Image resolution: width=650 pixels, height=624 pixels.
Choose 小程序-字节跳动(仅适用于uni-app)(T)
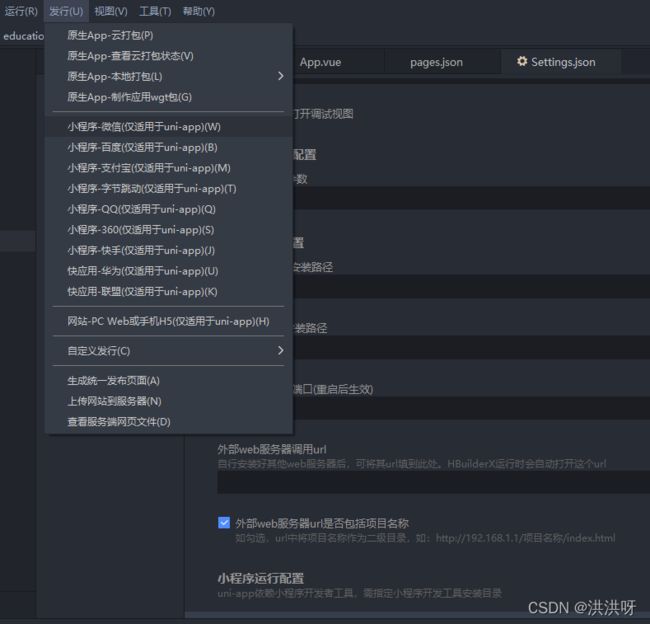[169, 189]
